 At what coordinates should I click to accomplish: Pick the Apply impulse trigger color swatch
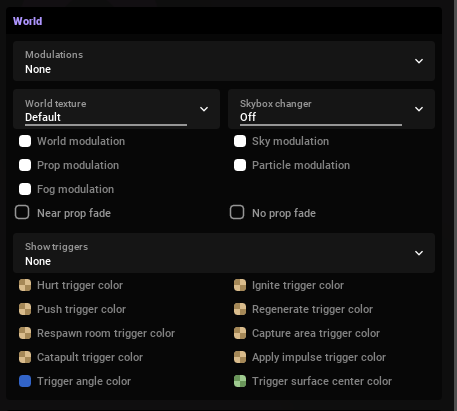point(240,357)
